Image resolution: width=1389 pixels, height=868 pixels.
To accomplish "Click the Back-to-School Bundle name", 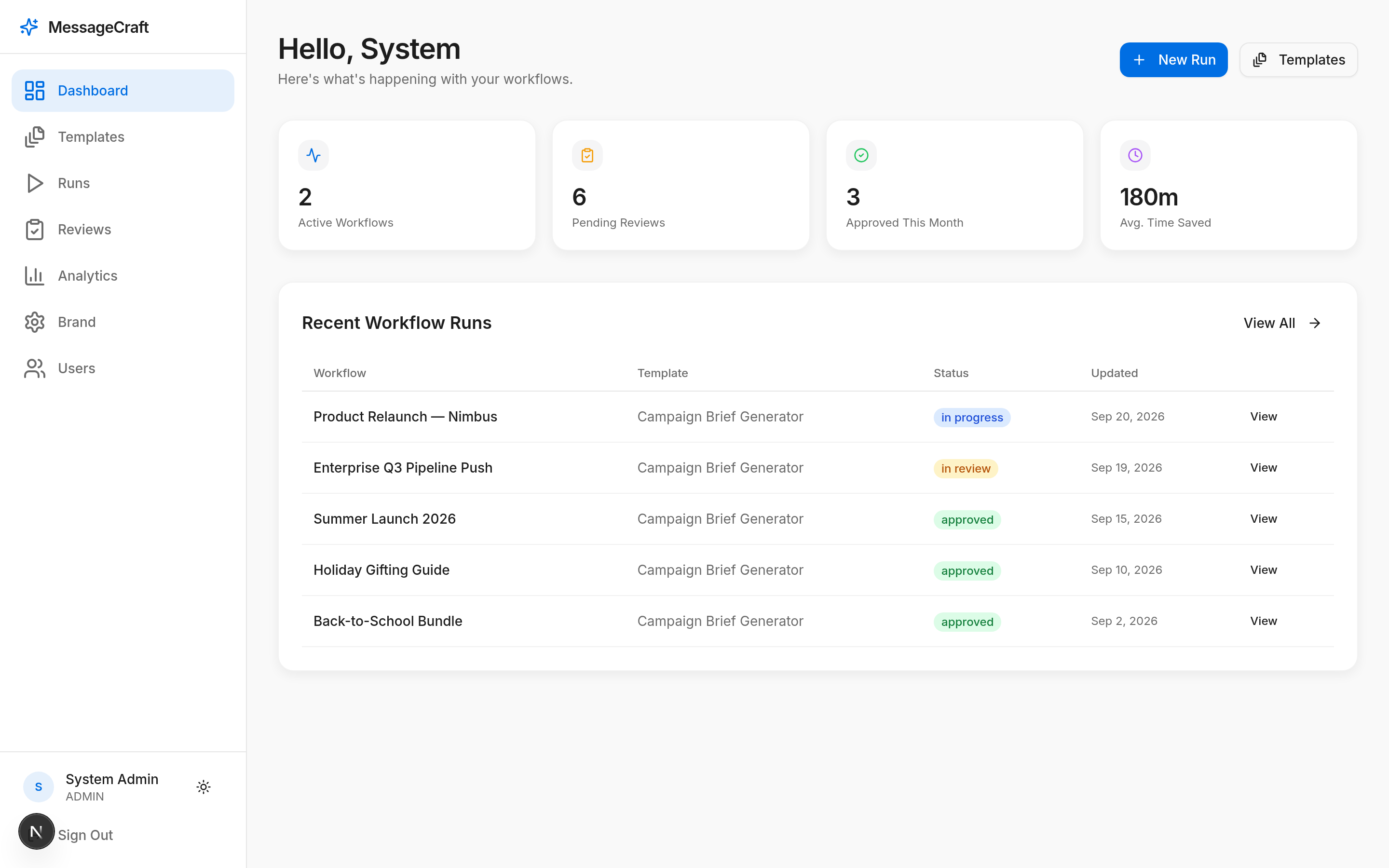I will point(387,621).
